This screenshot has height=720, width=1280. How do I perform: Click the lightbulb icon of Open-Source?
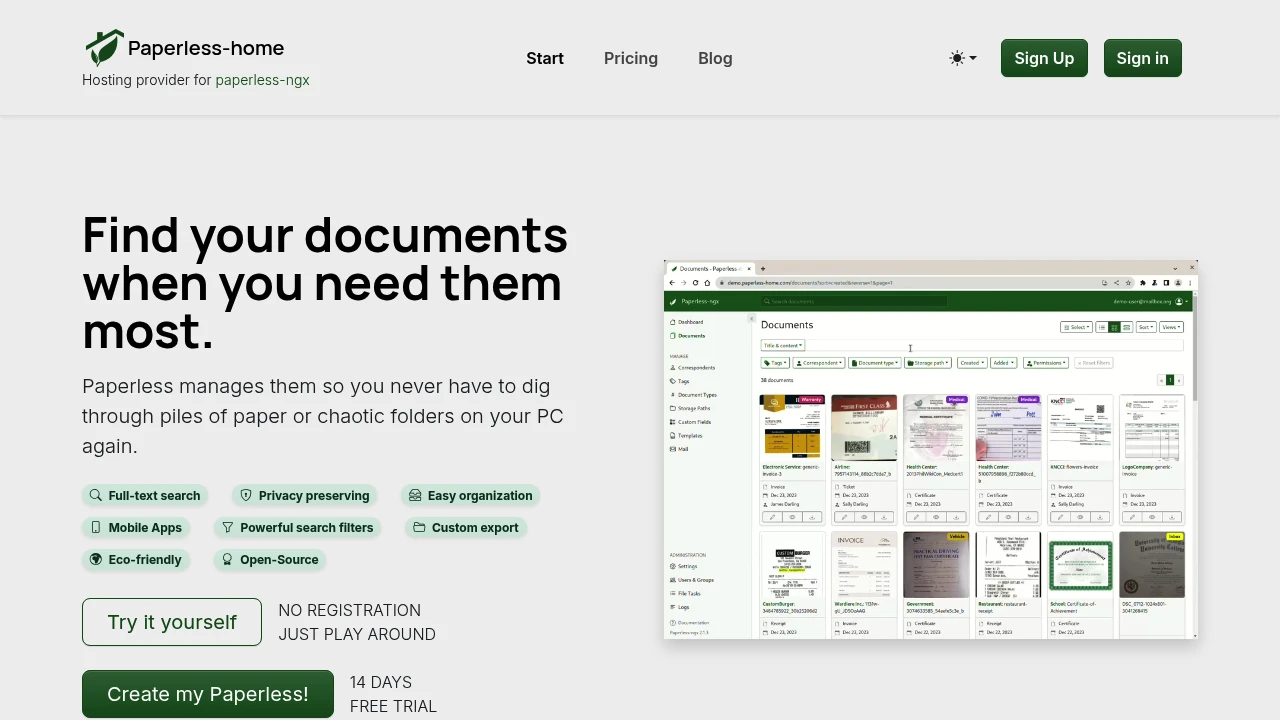(228, 559)
